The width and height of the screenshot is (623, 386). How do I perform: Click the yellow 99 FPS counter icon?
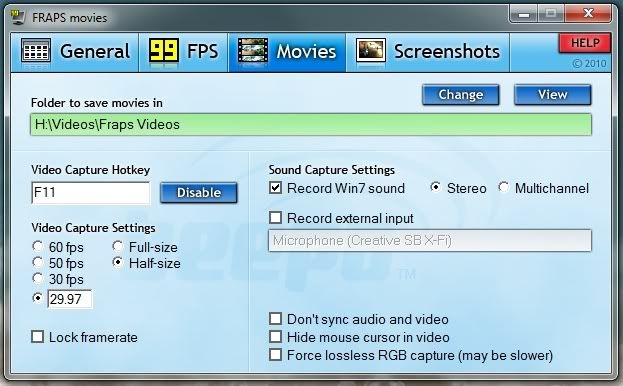pyautogui.click(x=163, y=51)
